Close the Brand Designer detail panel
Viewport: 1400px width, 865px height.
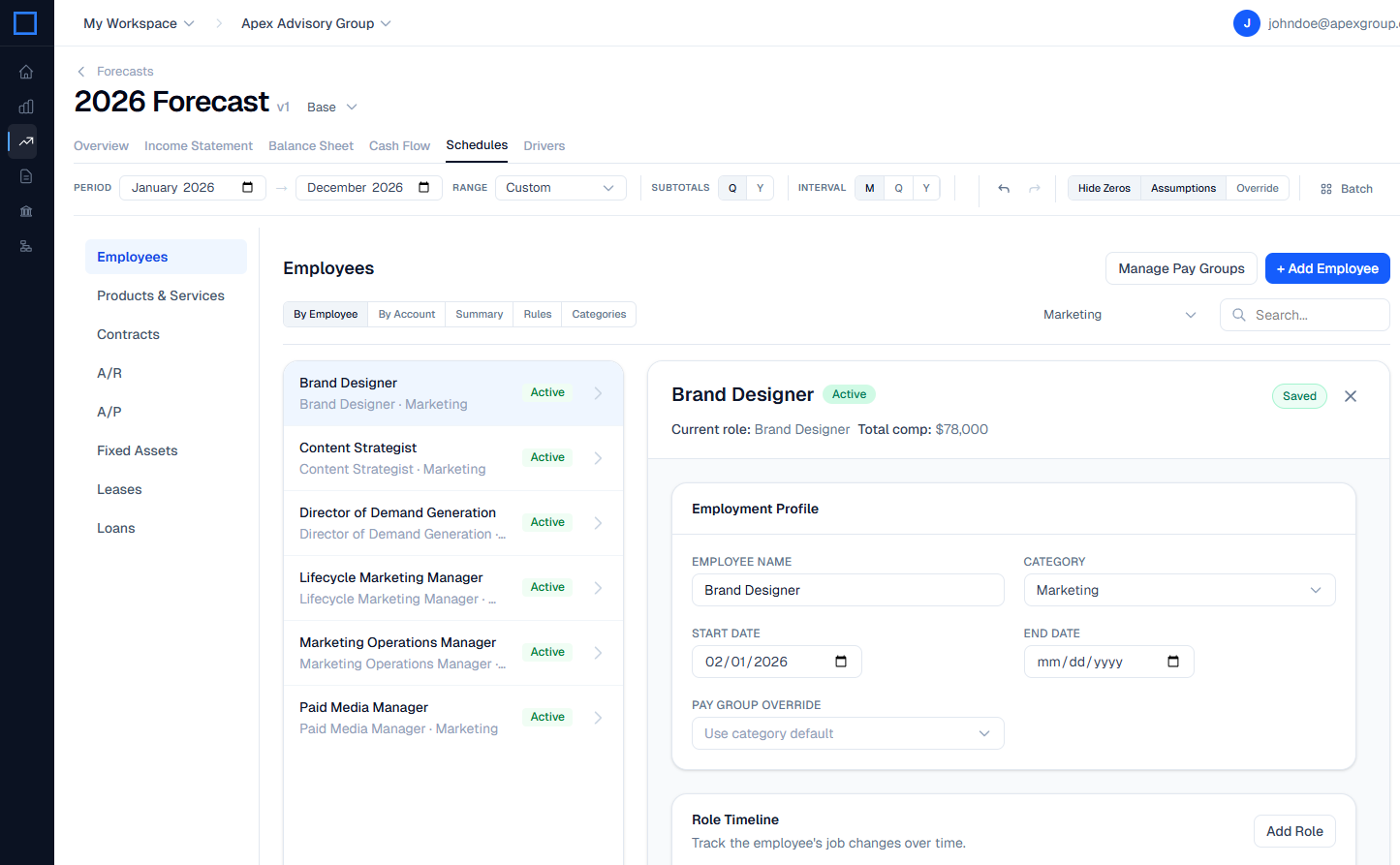1351,396
